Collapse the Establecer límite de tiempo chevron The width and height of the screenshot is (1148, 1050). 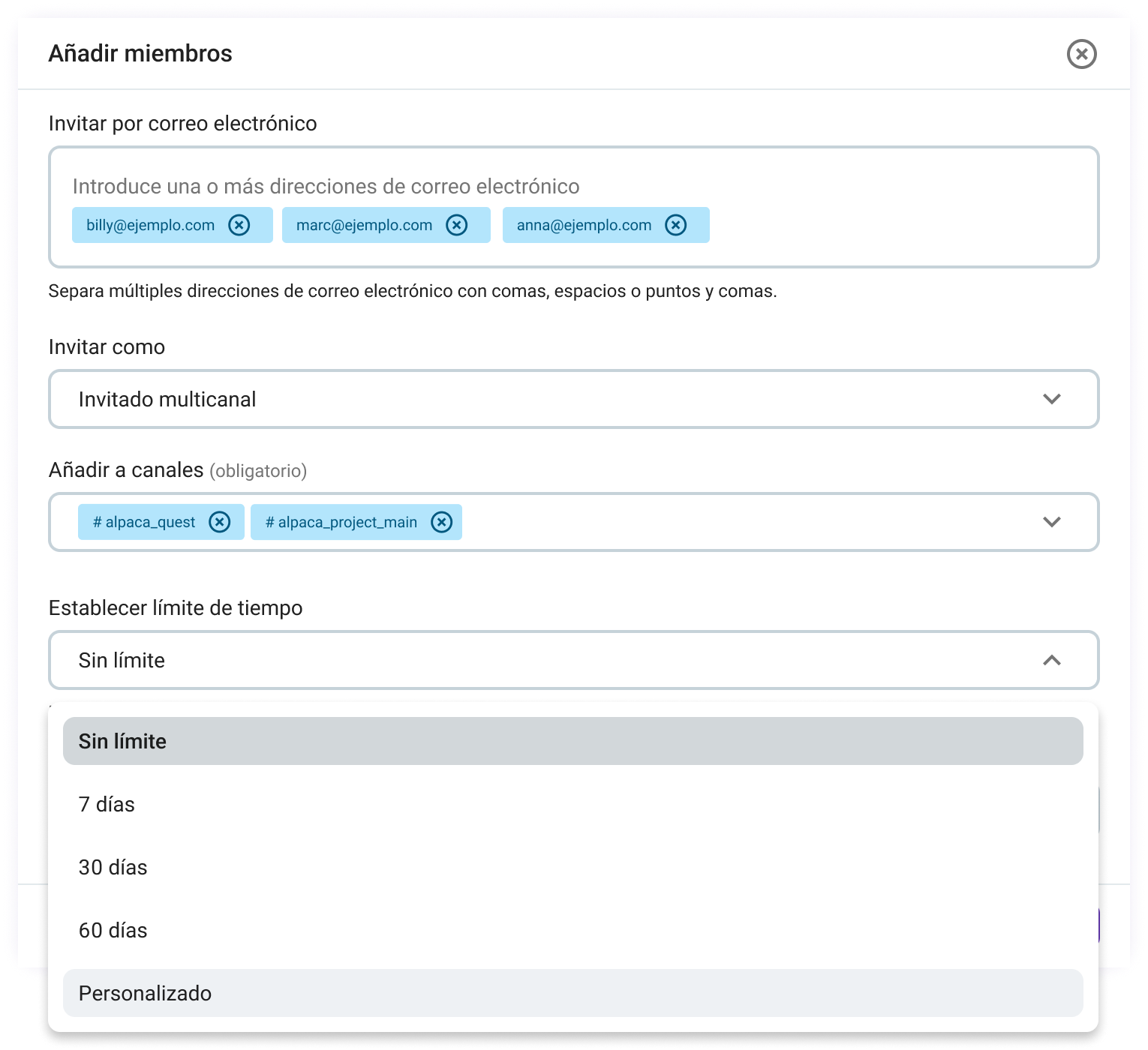(x=1053, y=660)
